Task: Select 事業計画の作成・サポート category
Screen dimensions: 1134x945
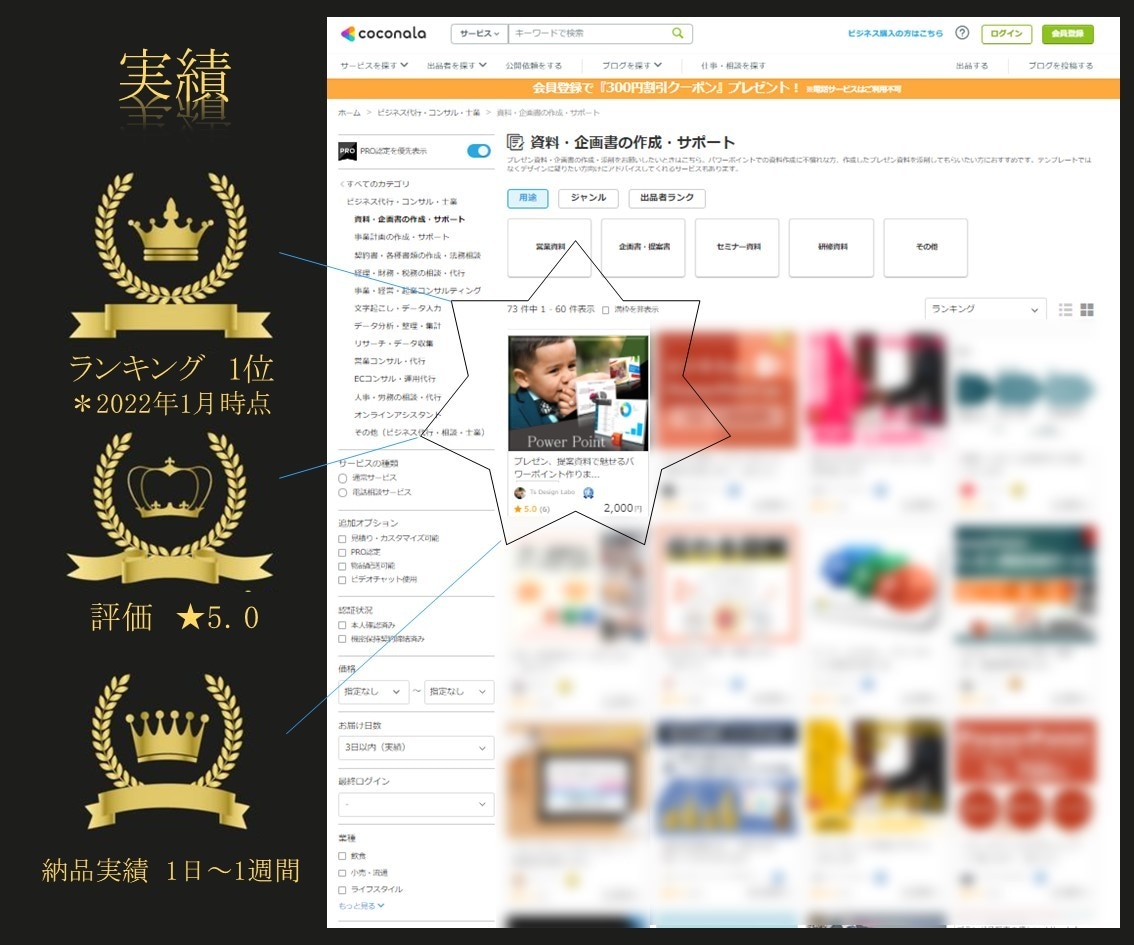Action: [x=401, y=237]
